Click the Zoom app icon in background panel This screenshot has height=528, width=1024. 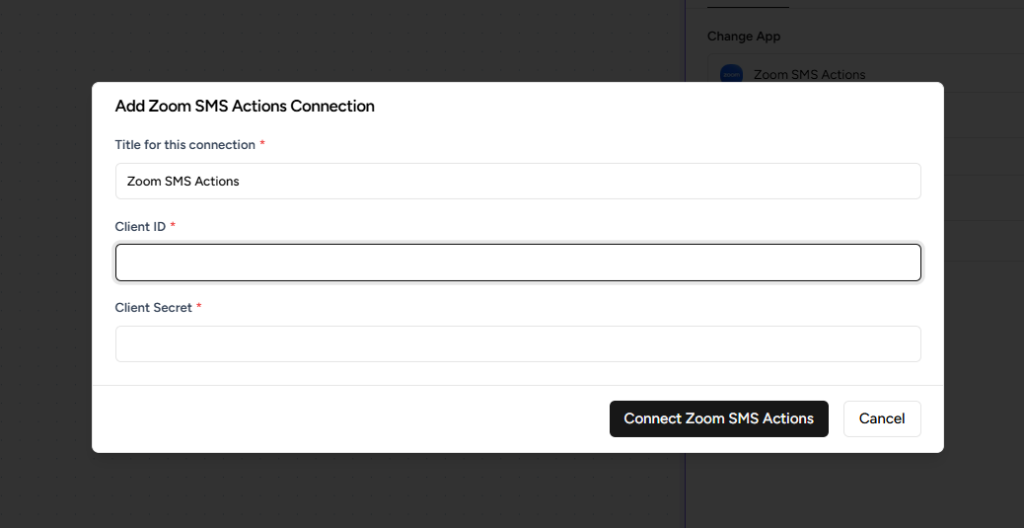coord(732,74)
